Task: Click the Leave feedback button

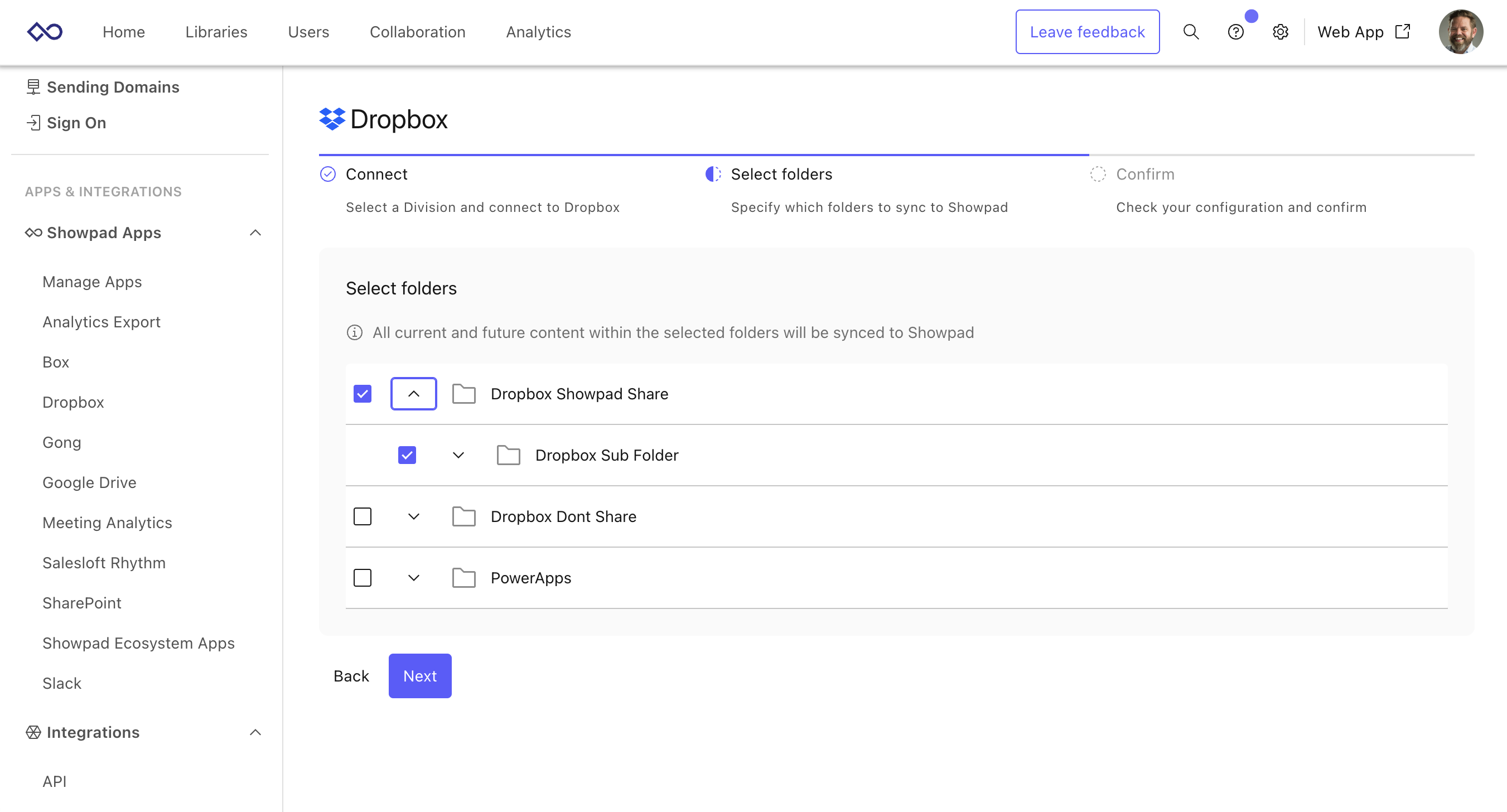Action: pos(1087,32)
